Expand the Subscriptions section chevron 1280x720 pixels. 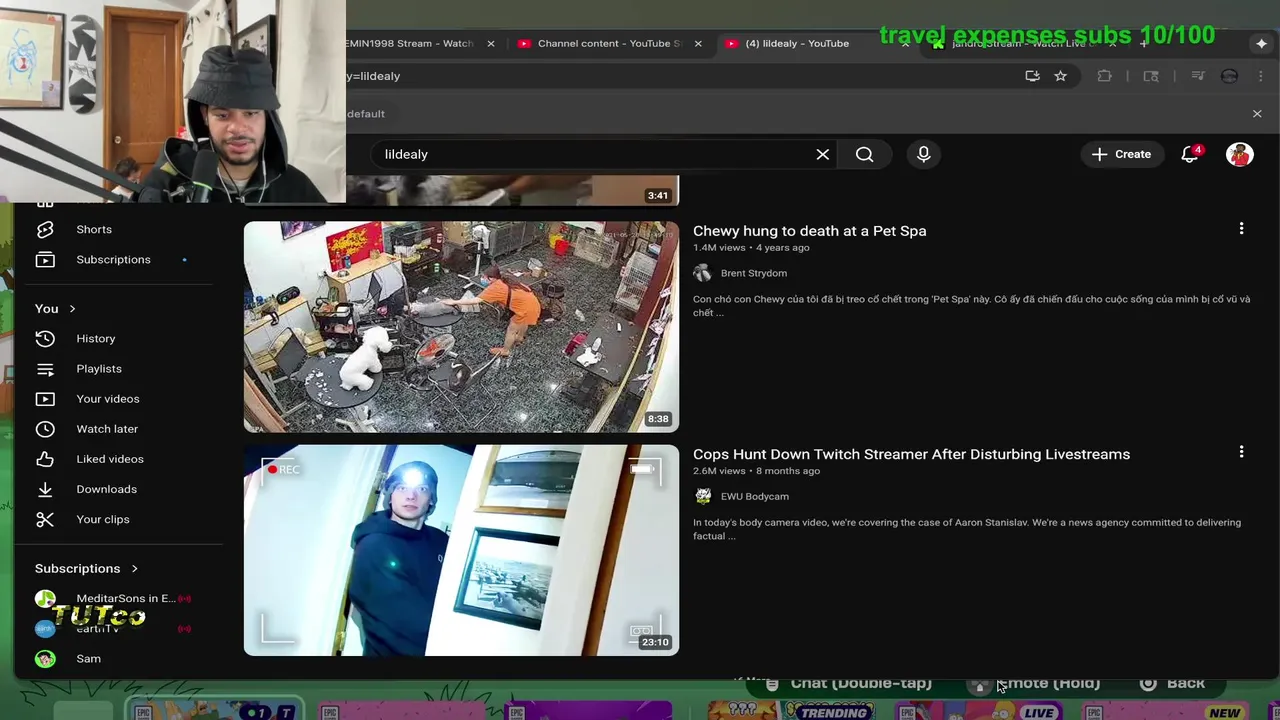pos(134,568)
